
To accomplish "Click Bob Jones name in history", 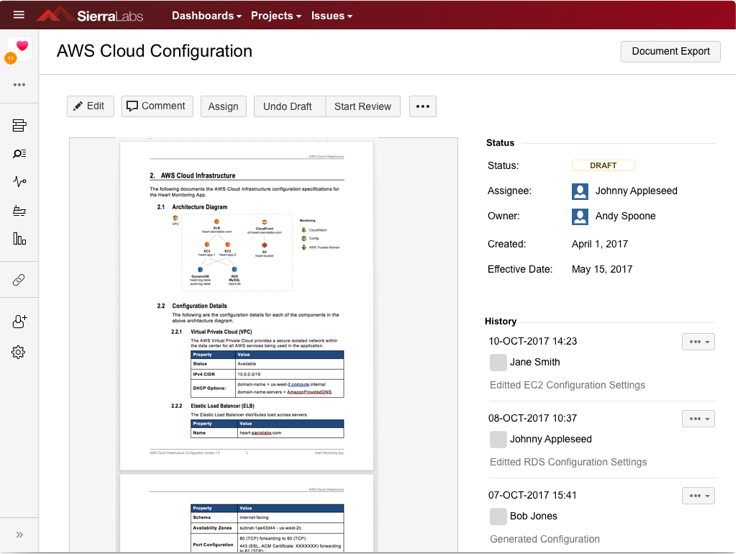I will coord(533,516).
